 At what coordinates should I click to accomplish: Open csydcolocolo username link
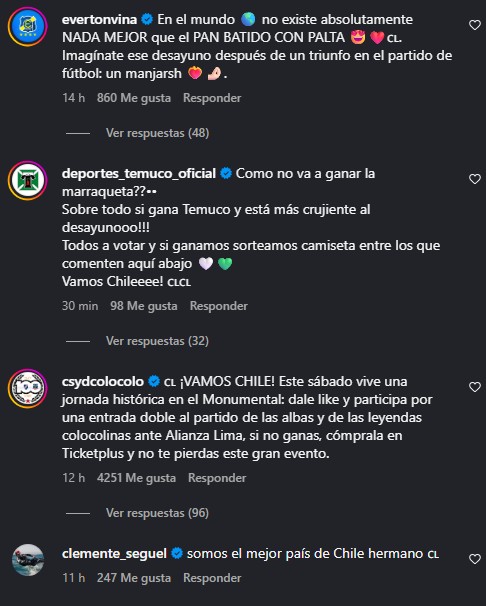pos(103,381)
